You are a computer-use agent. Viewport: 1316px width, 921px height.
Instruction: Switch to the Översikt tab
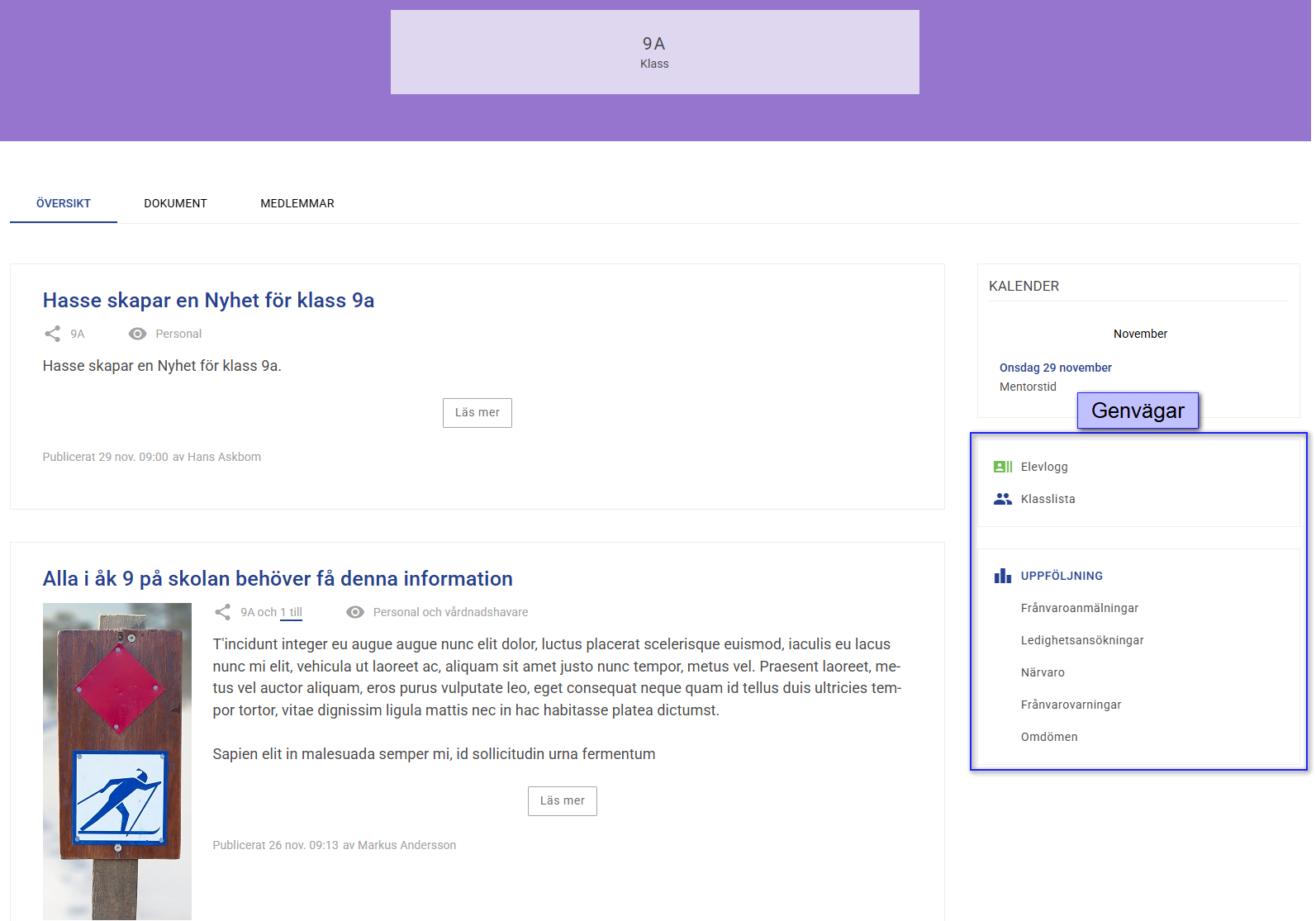[x=64, y=203]
